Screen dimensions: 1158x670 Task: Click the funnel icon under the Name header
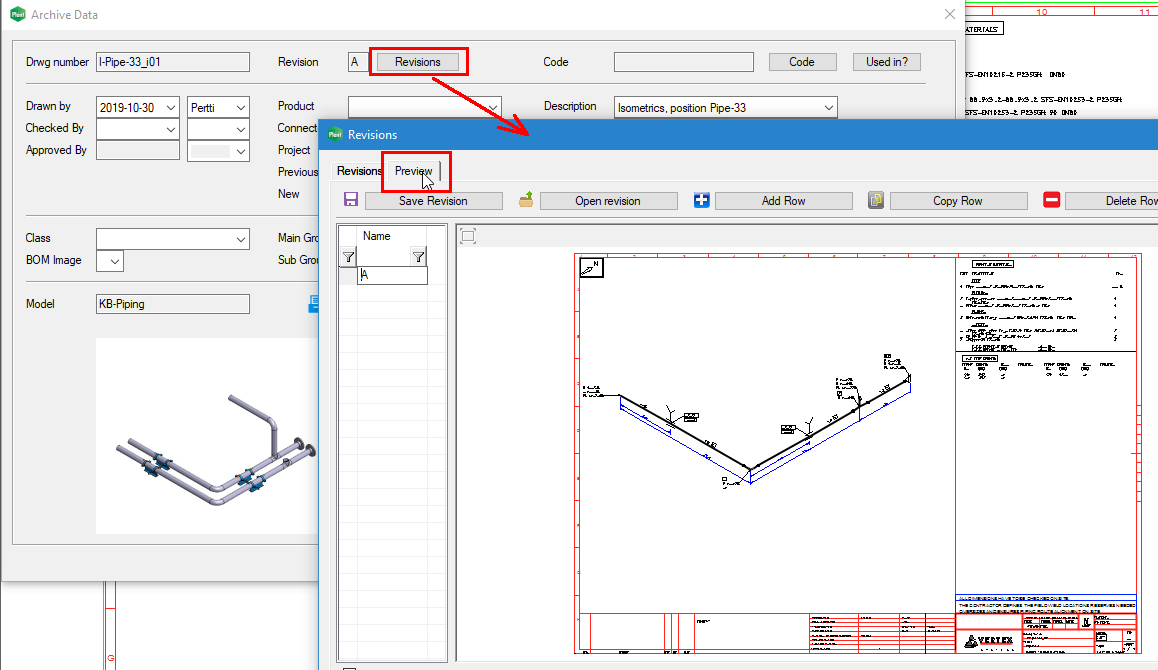click(x=419, y=257)
